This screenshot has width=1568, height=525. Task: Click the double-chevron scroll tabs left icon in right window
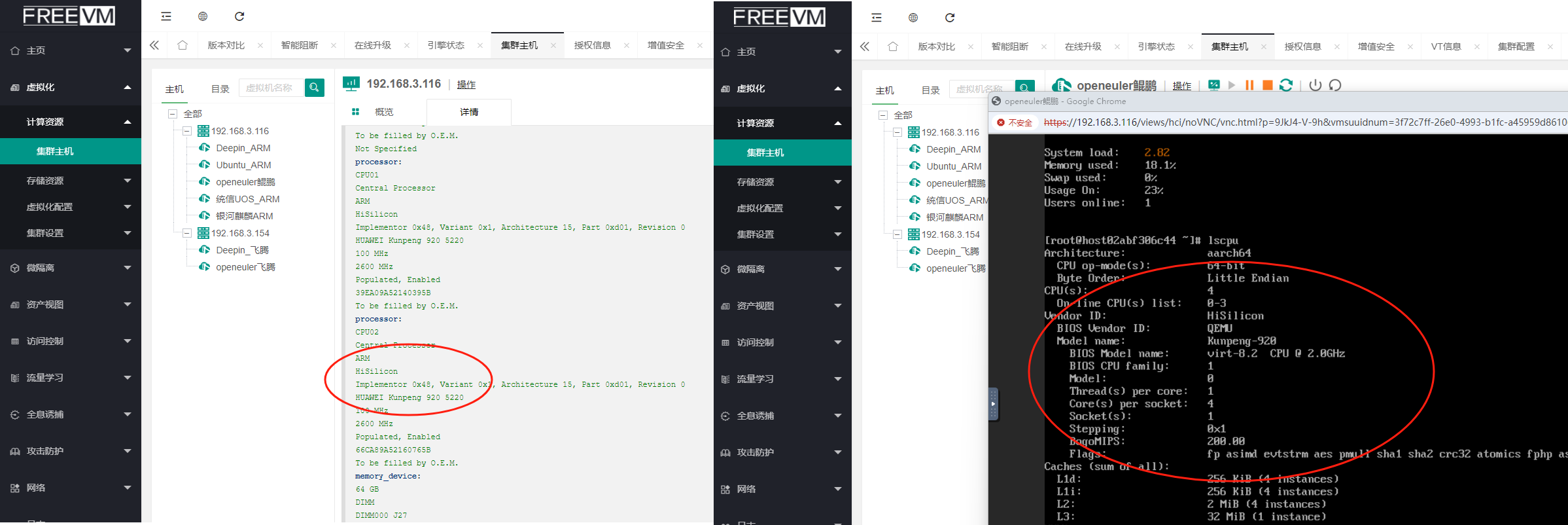click(865, 46)
